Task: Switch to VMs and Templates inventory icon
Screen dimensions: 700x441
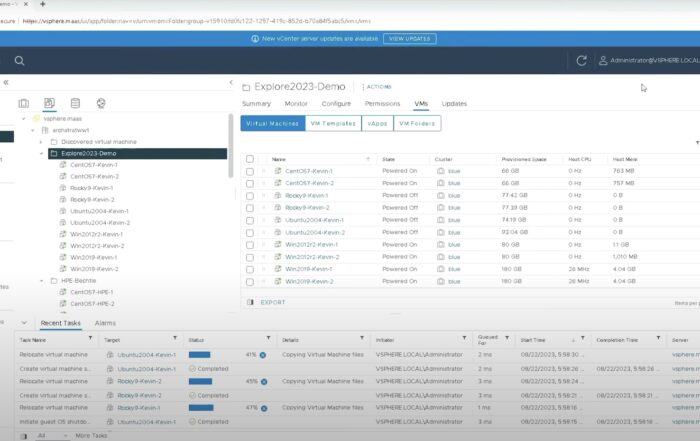Action: coord(50,103)
